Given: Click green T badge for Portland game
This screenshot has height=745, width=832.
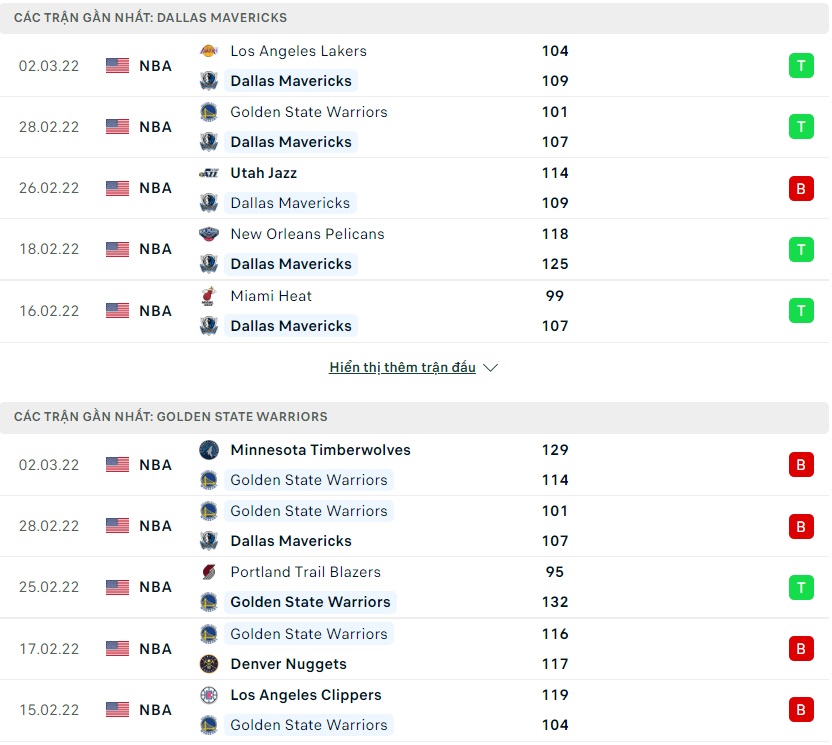Looking at the screenshot, I should [801, 587].
